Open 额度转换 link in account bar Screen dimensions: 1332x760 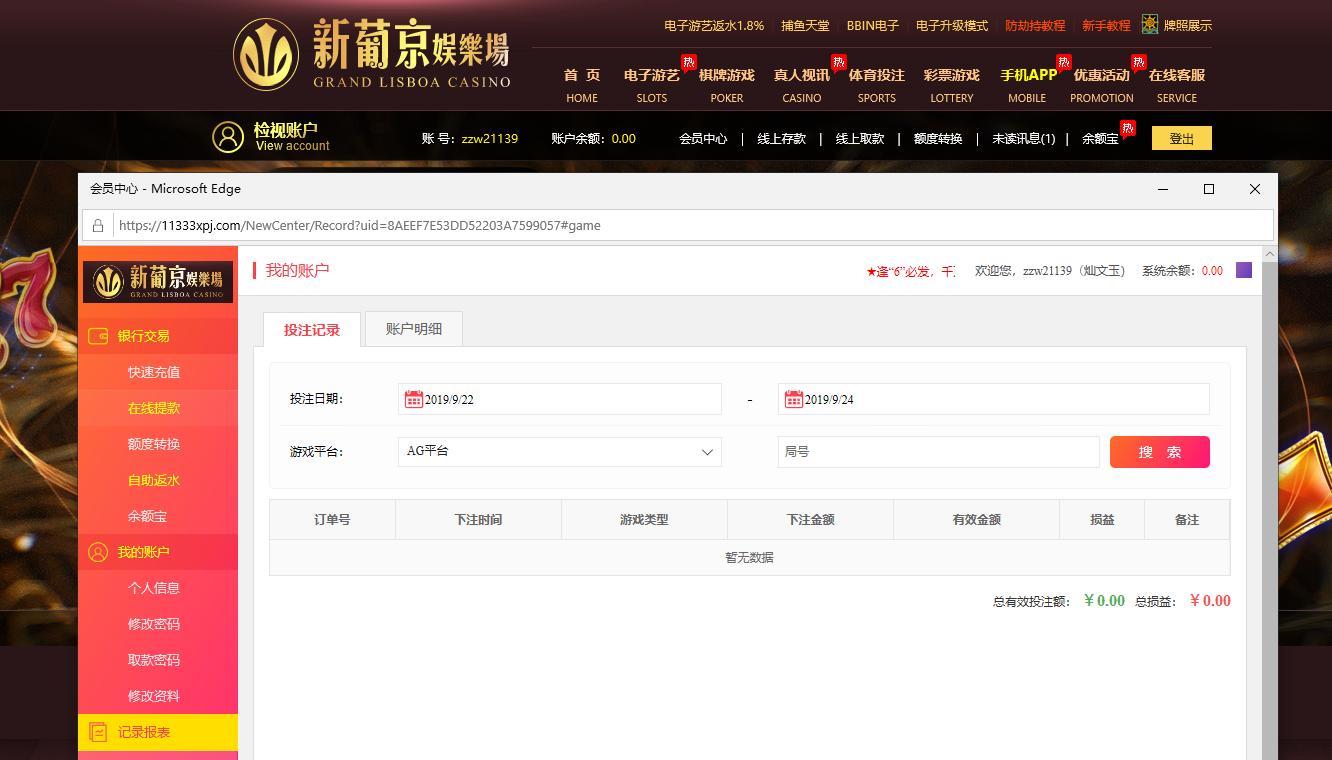(938, 139)
